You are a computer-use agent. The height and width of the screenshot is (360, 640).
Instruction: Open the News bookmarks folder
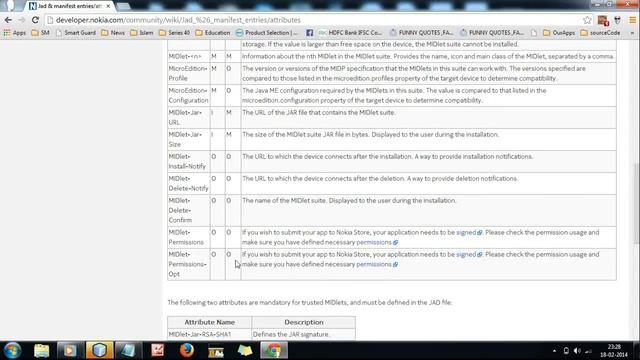(x=113, y=33)
